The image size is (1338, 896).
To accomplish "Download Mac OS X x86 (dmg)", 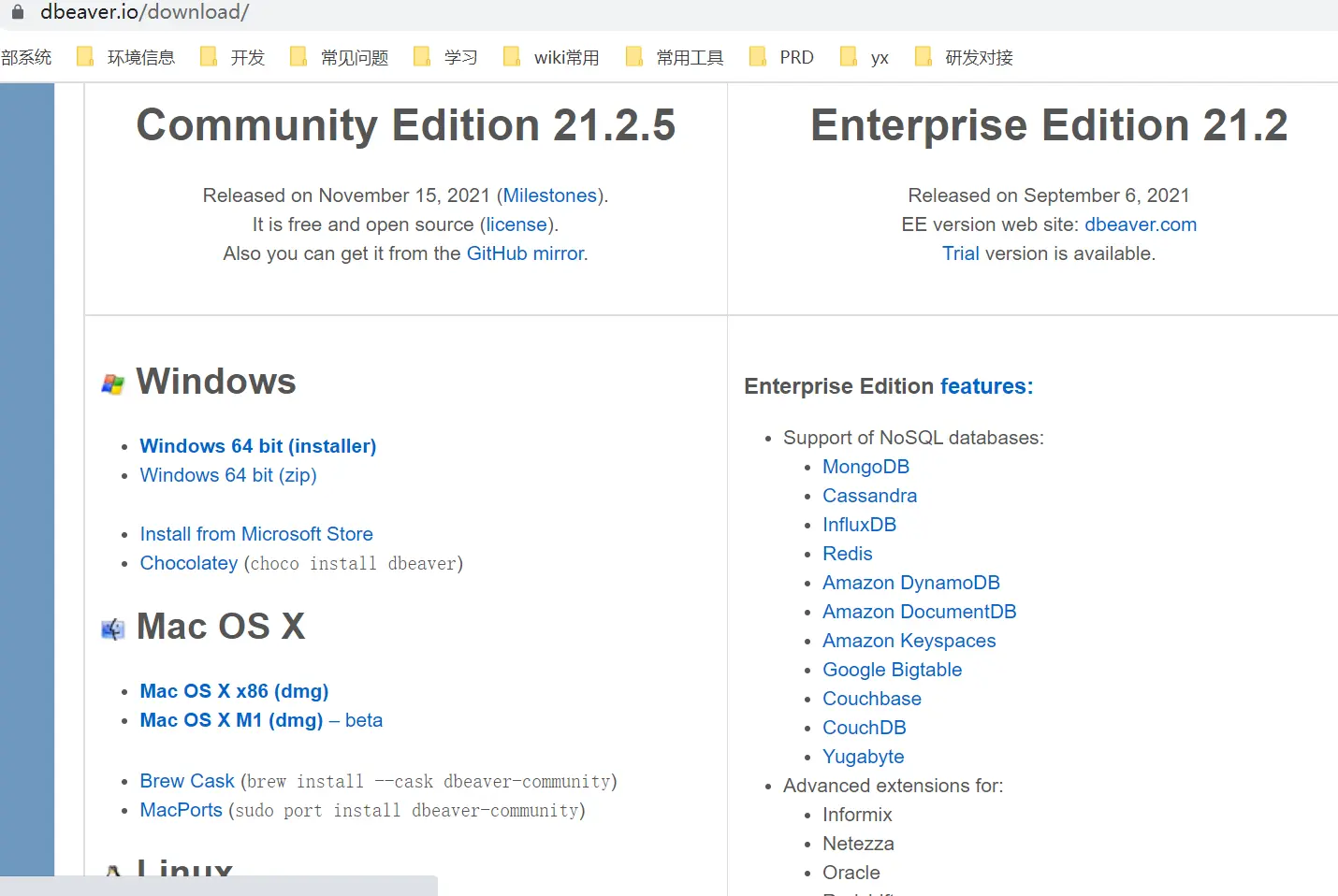I will [234, 691].
